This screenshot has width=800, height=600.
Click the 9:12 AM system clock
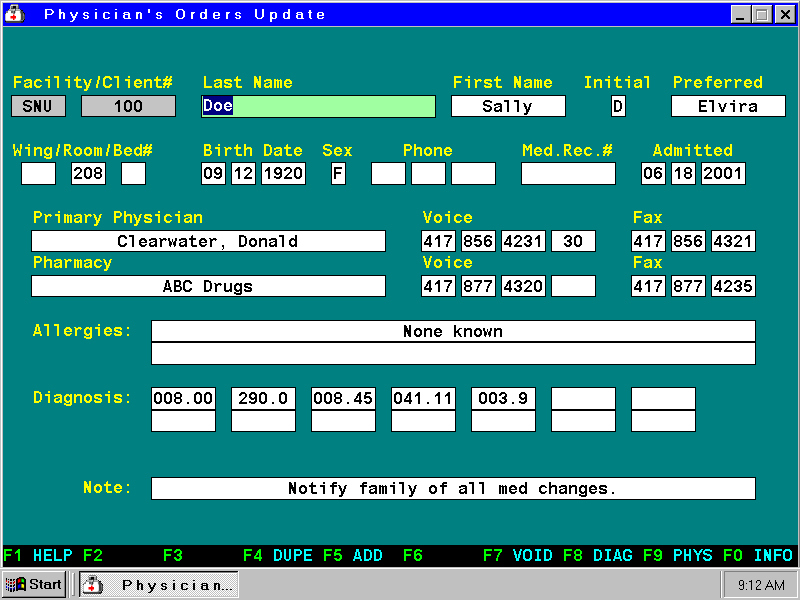761,585
